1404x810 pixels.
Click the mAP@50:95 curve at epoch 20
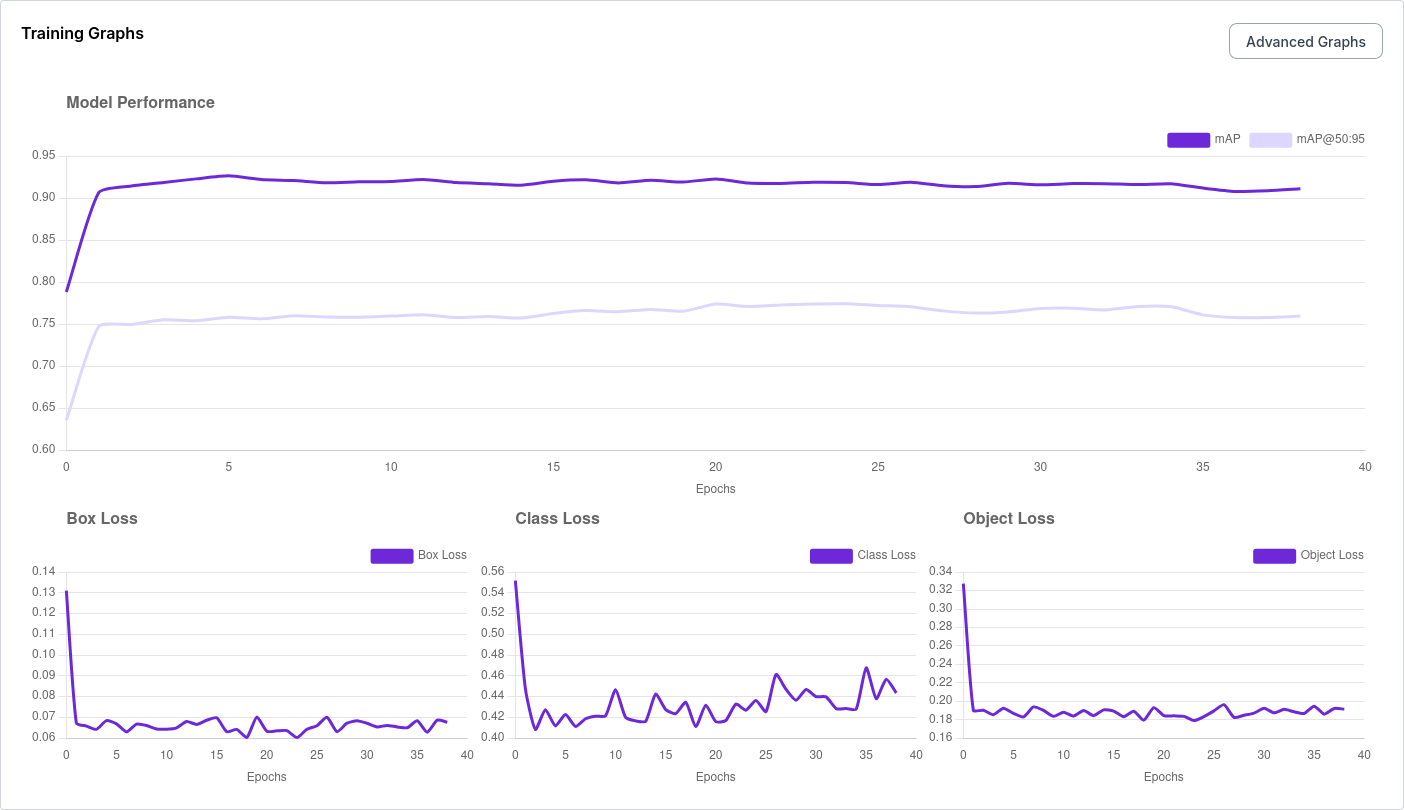coord(716,304)
